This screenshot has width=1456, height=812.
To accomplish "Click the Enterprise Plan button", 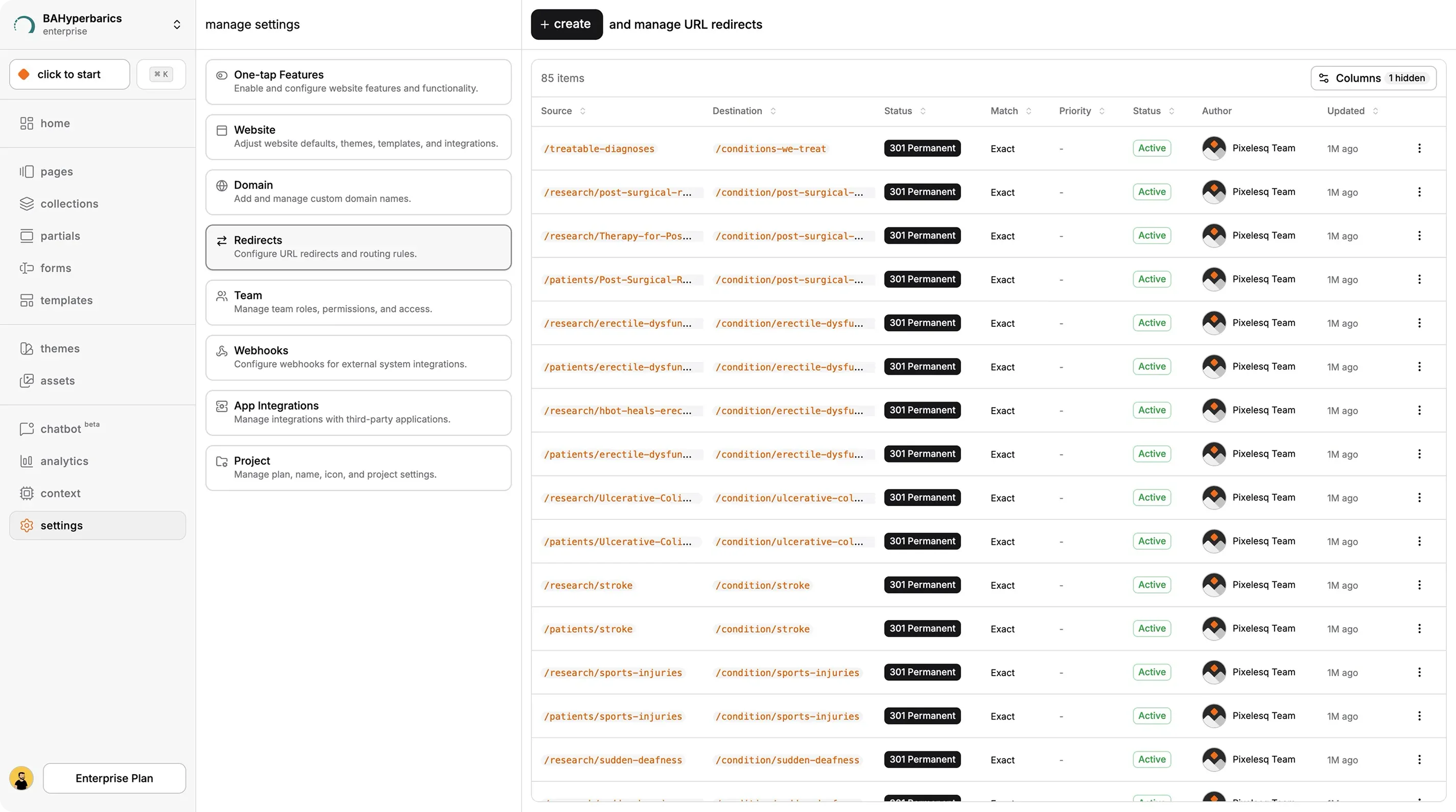I will [x=114, y=778].
